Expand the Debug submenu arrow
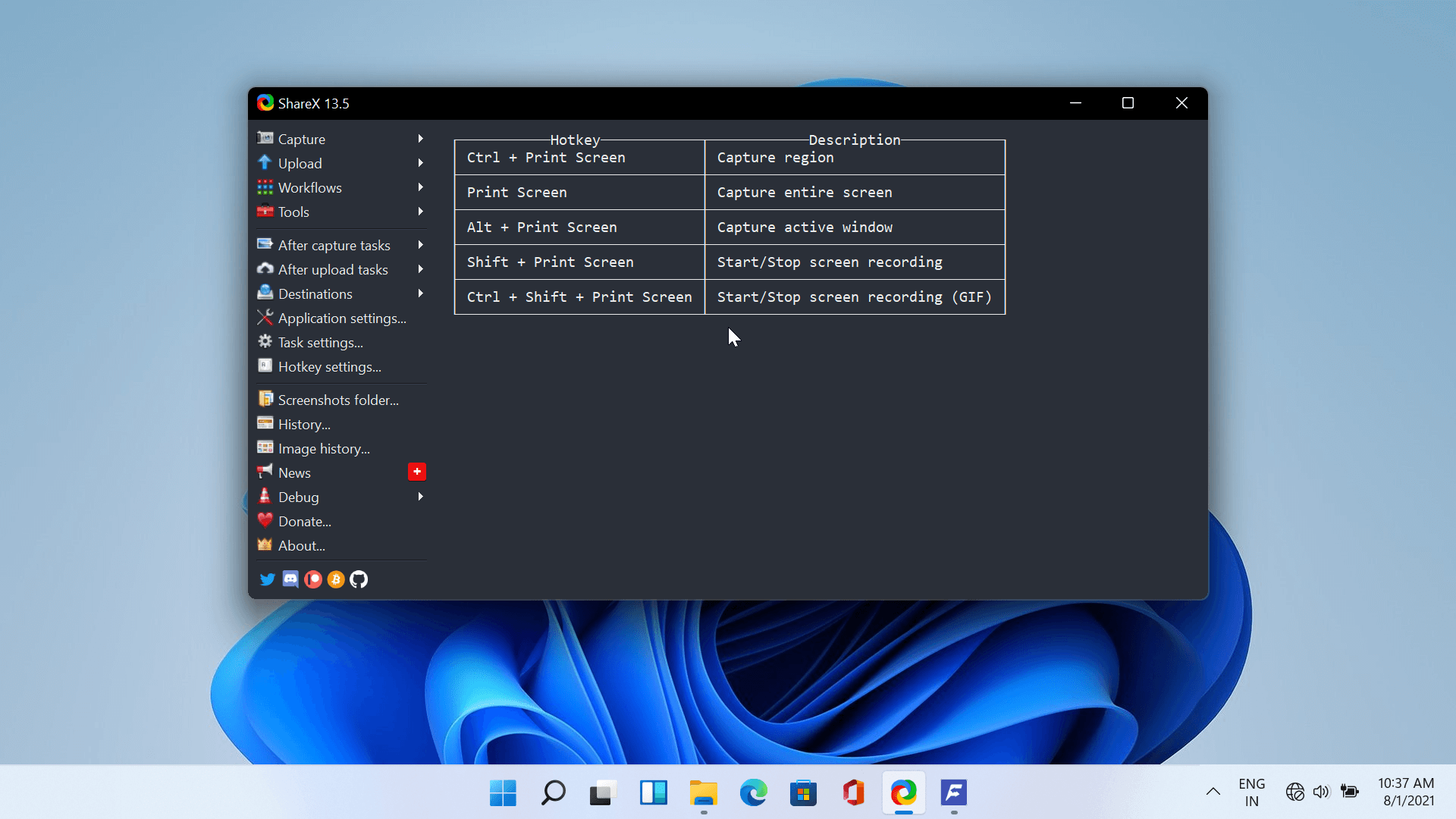 tap(420, 497)
